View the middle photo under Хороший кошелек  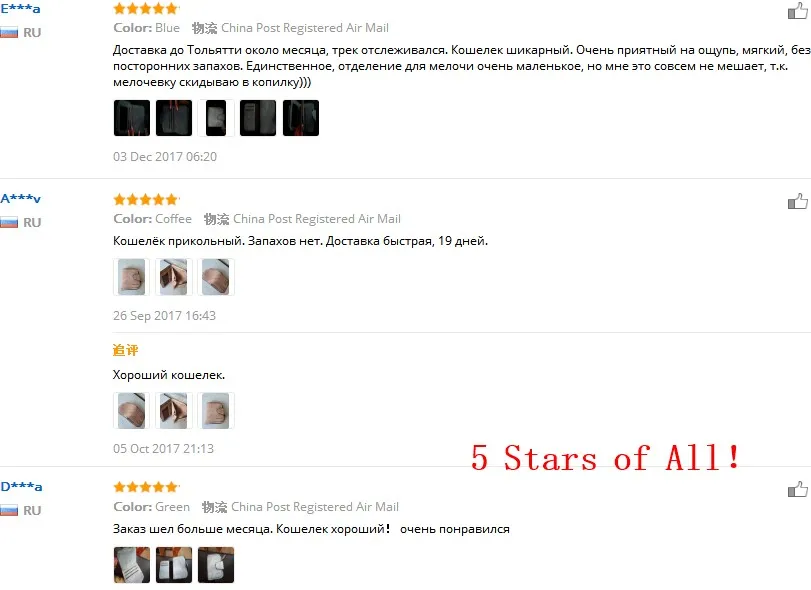point(174,411)
